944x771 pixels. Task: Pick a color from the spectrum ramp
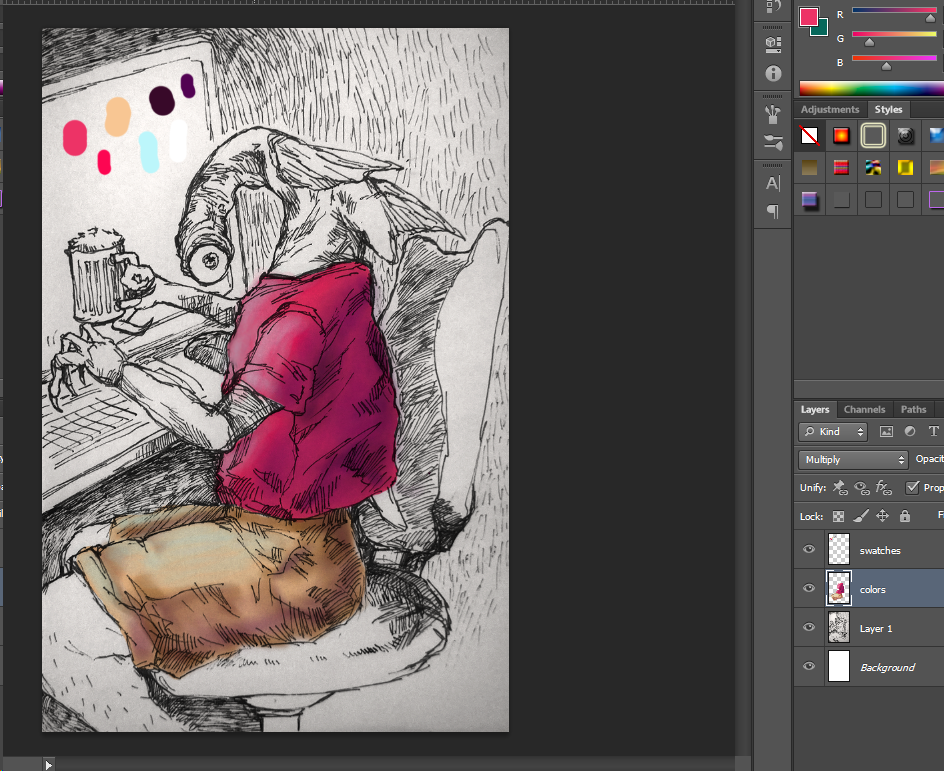(x=871, y=88)
